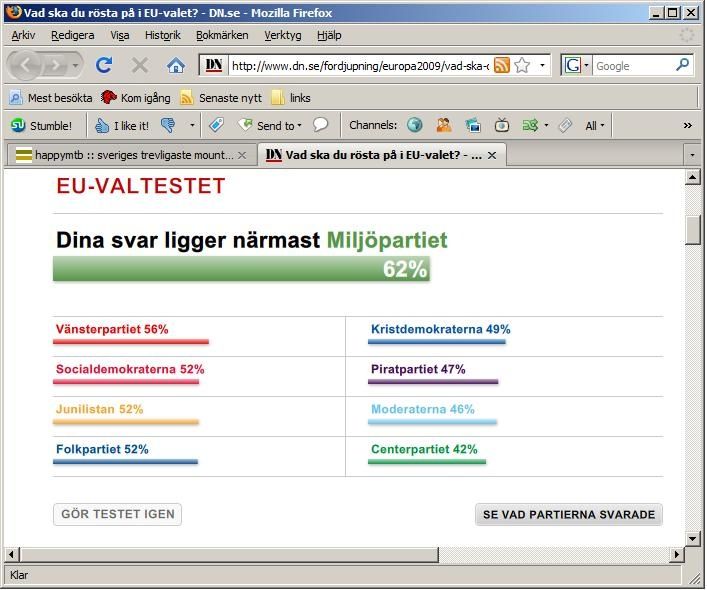Viewport: 707px width, 590px height.
Task: Click the grey tag icon next to All
Action: coord(565,125)
